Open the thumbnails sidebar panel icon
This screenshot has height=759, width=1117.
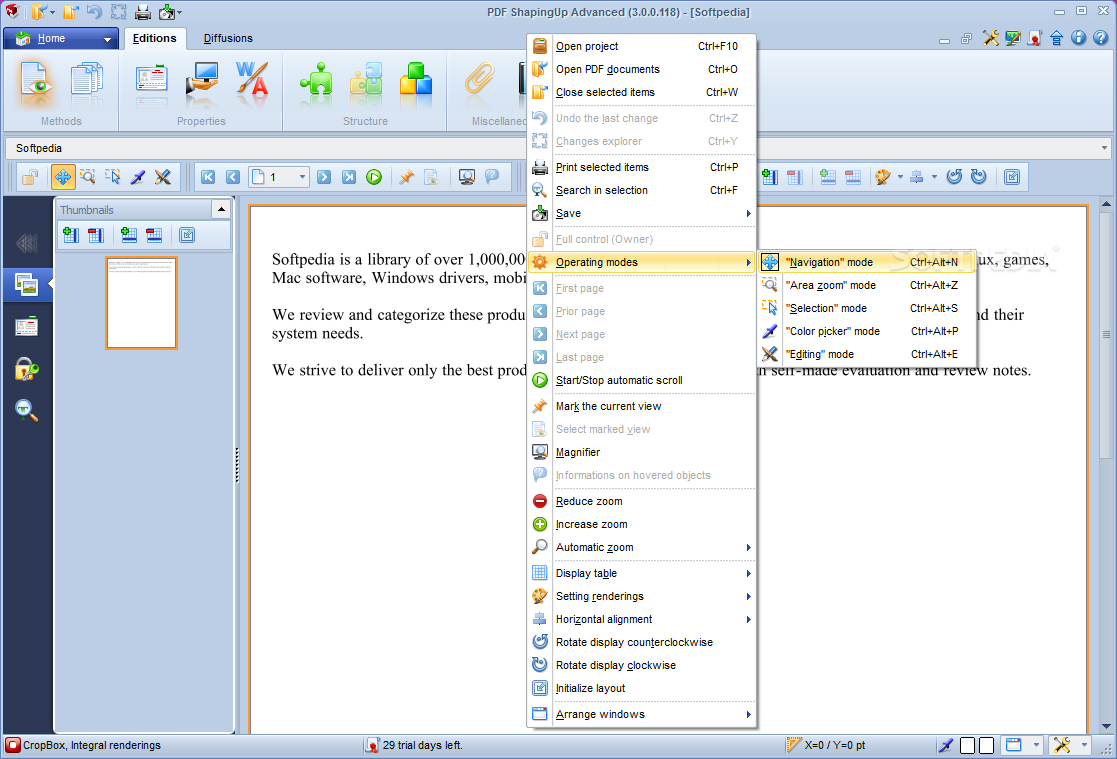[x=26, y=285]
